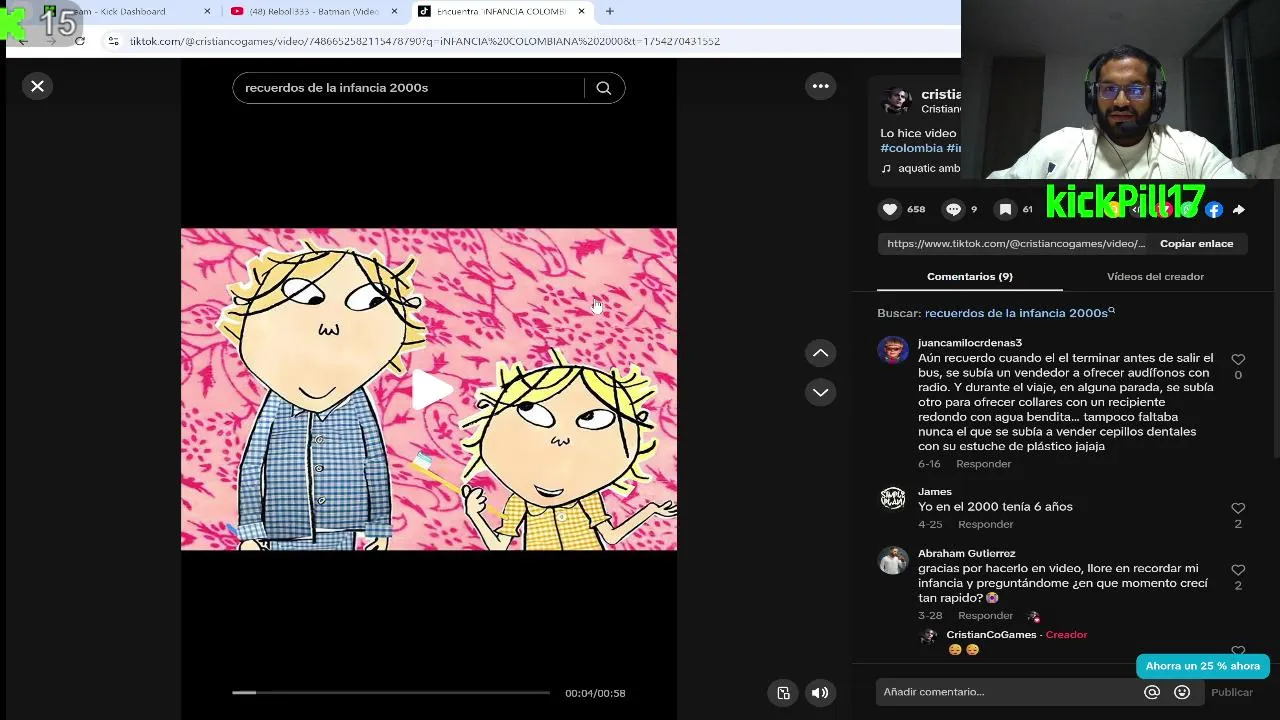
Task: Copy the video link with Copiar enlace
Action: coord(1196,244)
